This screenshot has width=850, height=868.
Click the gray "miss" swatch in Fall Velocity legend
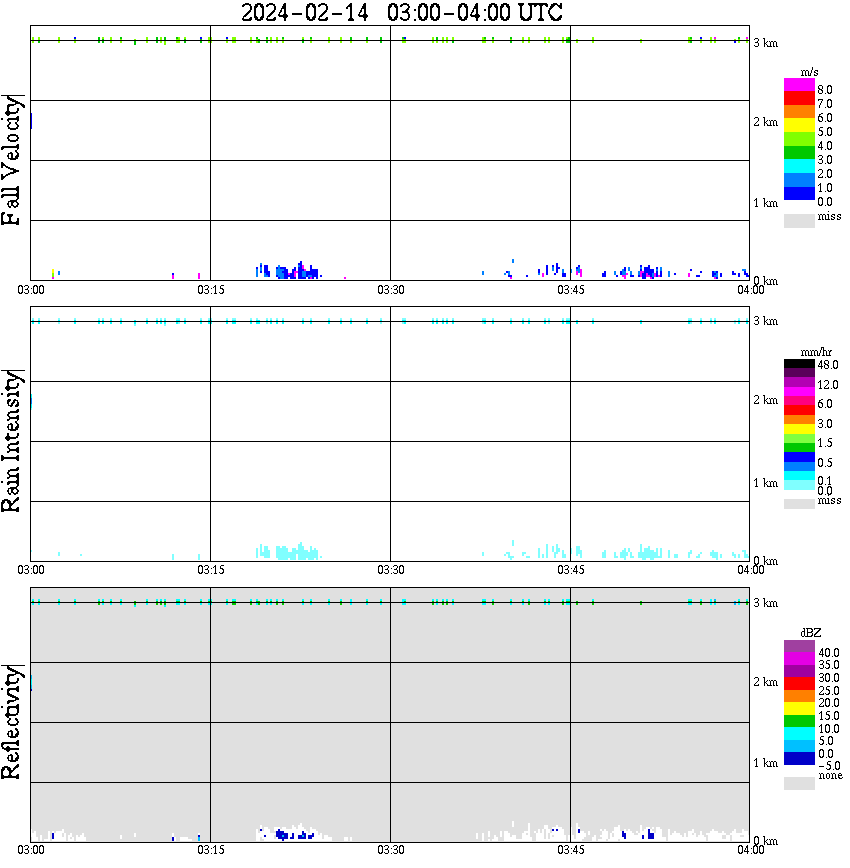click(799, 220)
